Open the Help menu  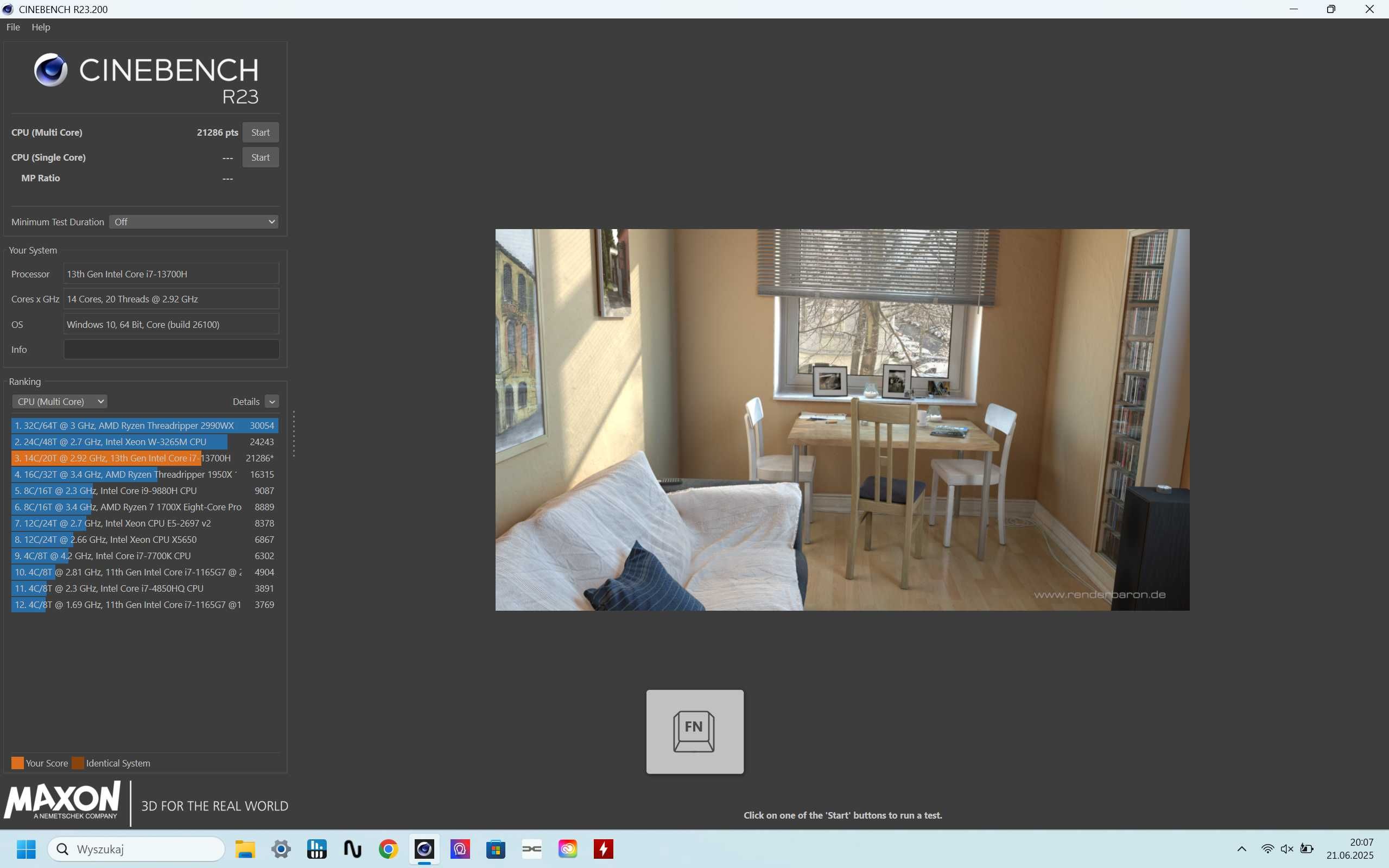(x=41, y=27)
